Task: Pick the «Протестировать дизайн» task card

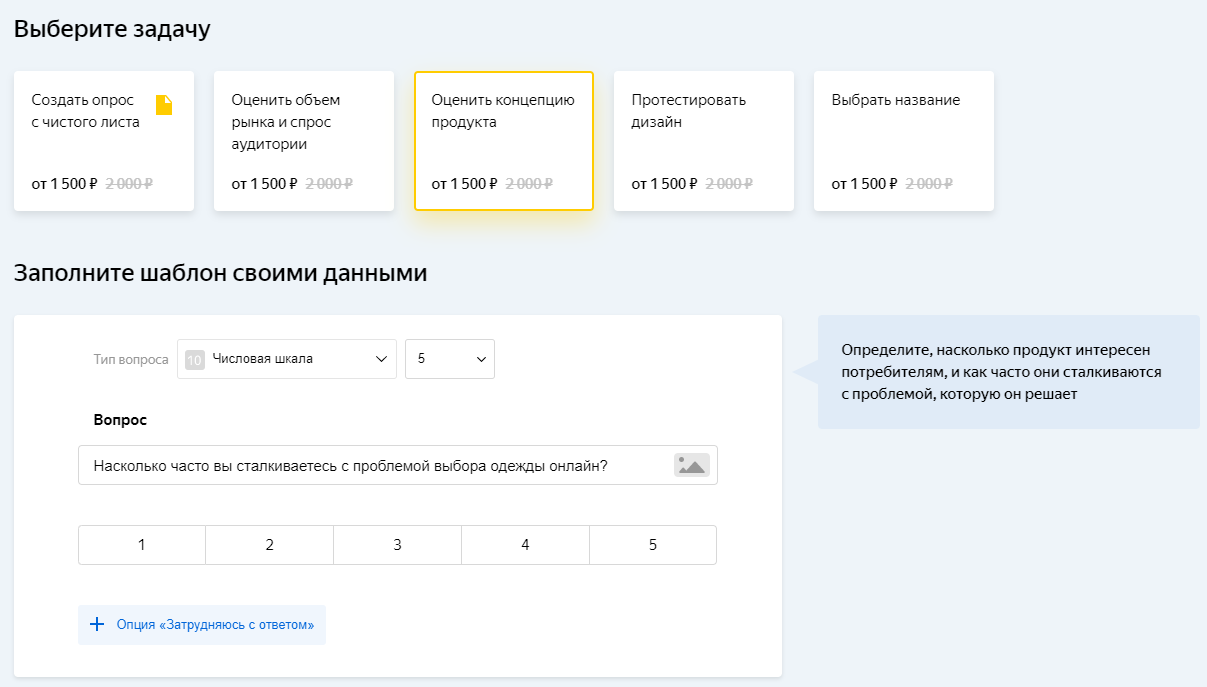Action: click(x=703, y=141)
